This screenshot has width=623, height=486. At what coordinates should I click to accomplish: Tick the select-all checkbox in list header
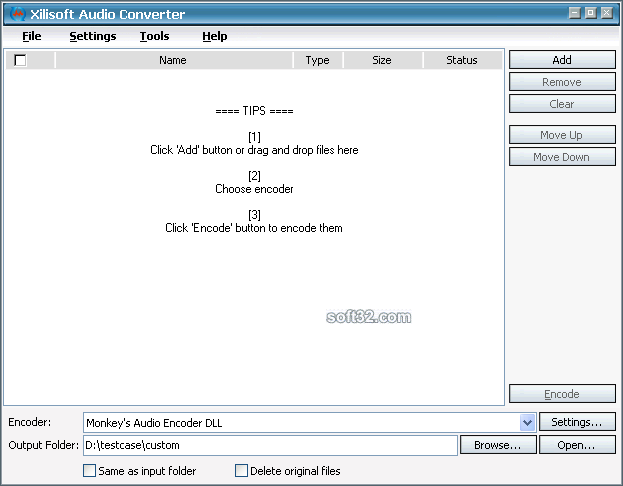pos(20,60)
